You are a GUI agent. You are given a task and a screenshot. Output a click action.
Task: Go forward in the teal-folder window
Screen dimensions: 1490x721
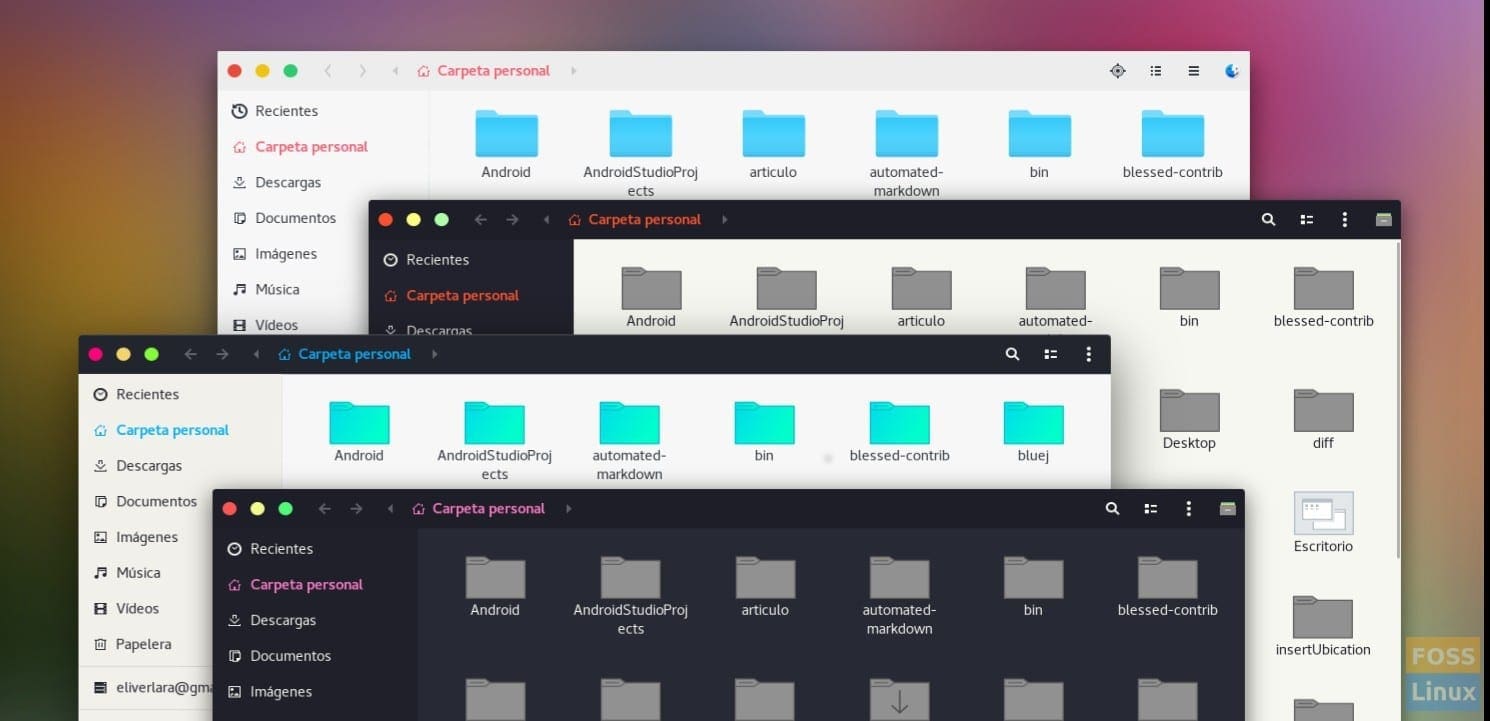click(x=222, y=354)
